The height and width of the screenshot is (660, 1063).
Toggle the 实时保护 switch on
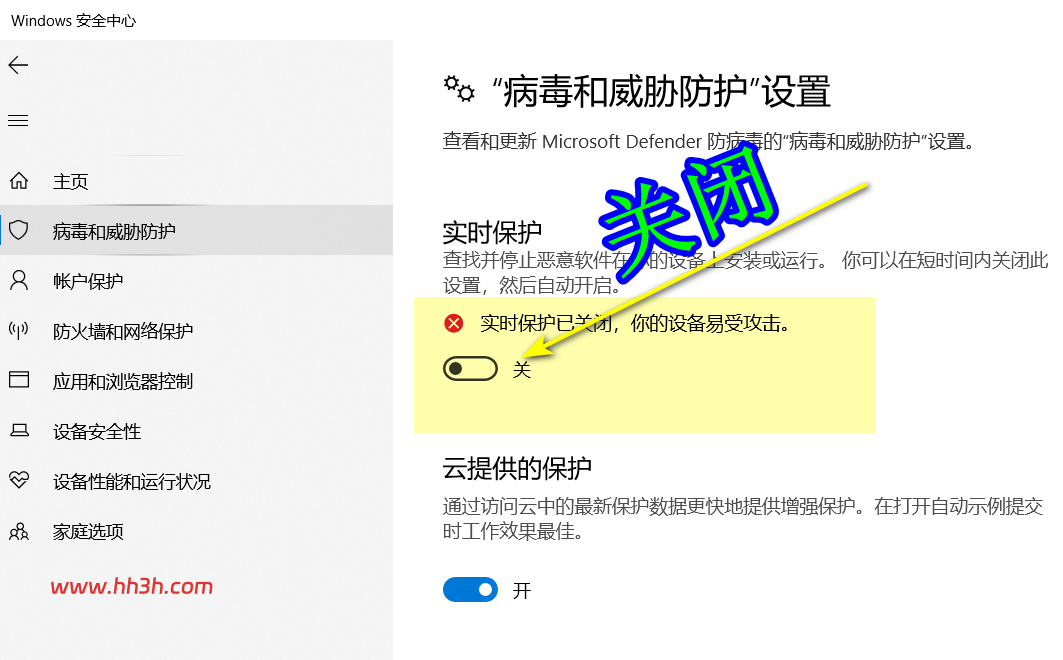(x=470, y=369)
